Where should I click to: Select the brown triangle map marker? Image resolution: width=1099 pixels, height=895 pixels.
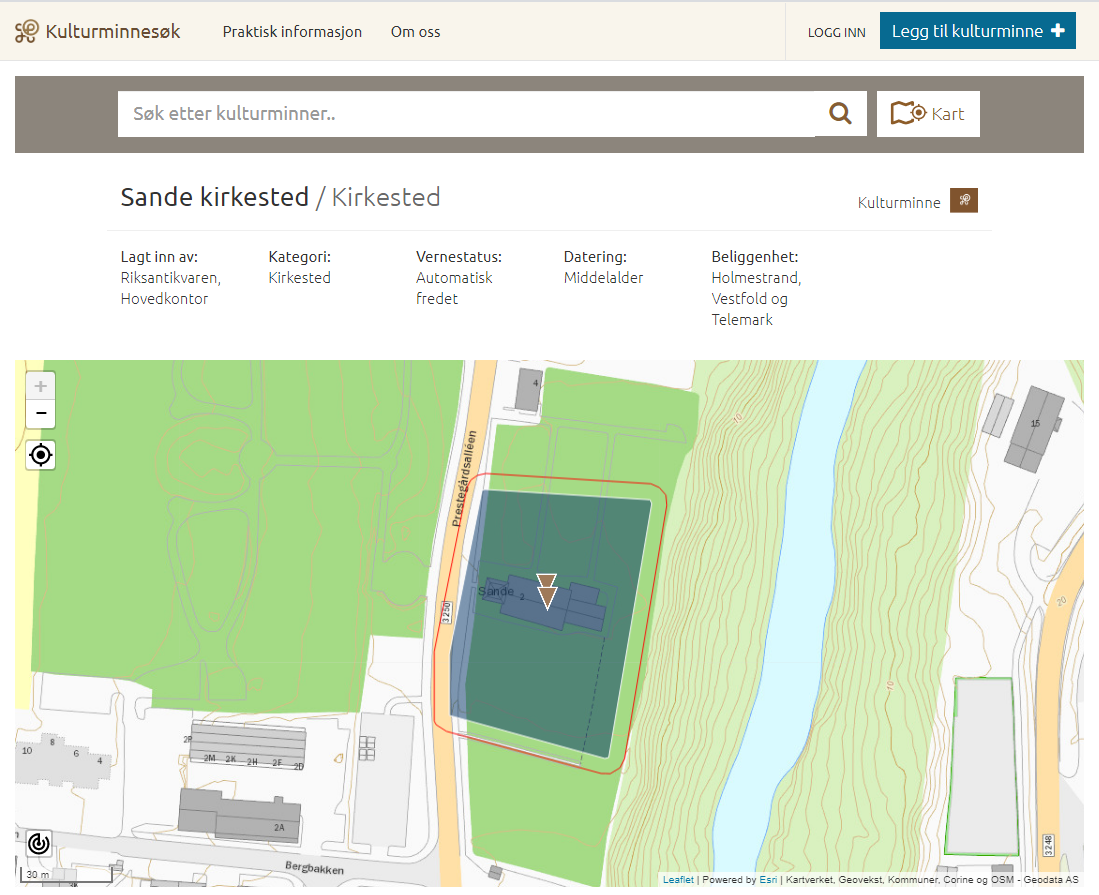point(547,596)
